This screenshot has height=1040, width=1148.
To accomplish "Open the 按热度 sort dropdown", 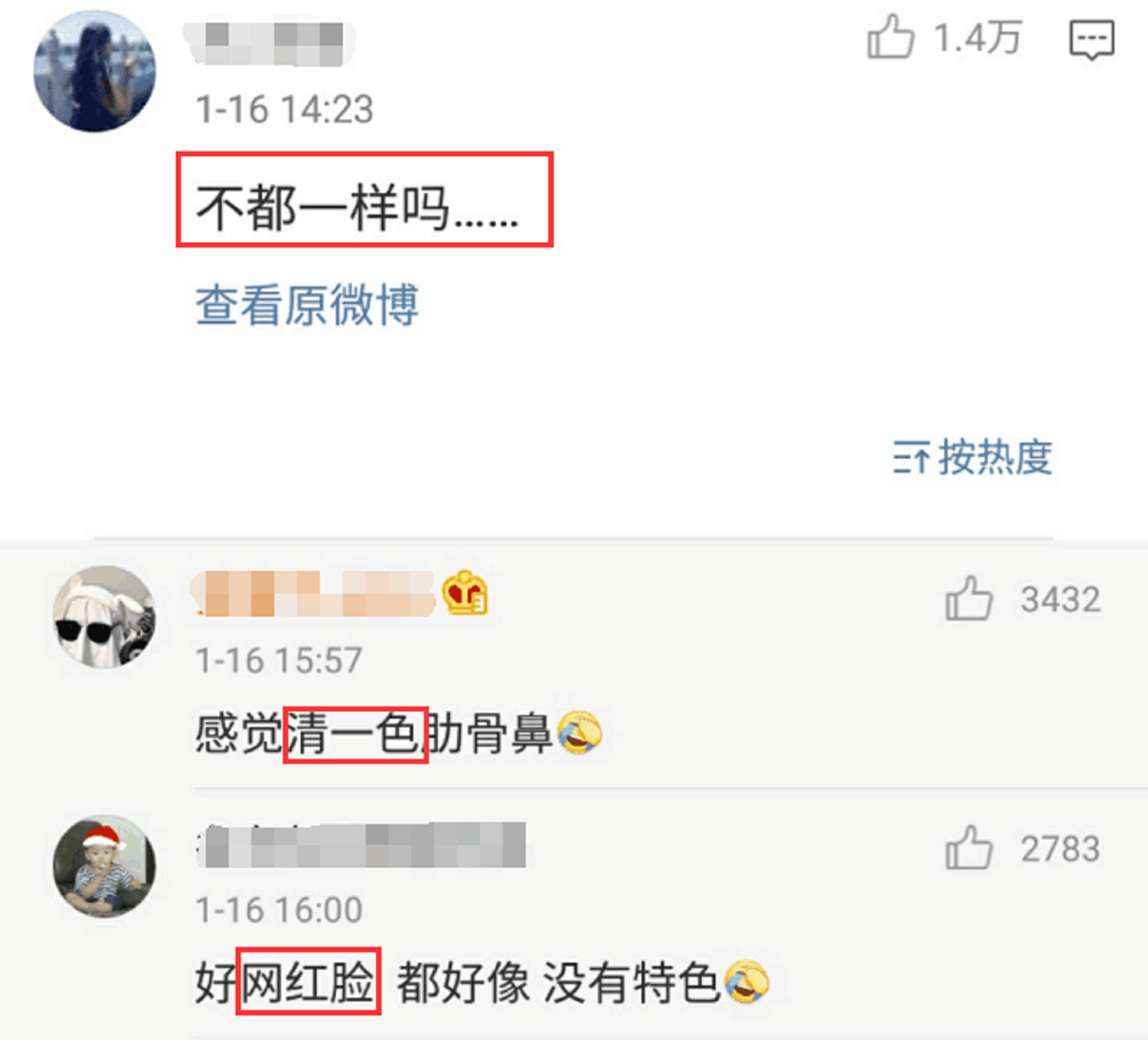I will click(972, 457).
